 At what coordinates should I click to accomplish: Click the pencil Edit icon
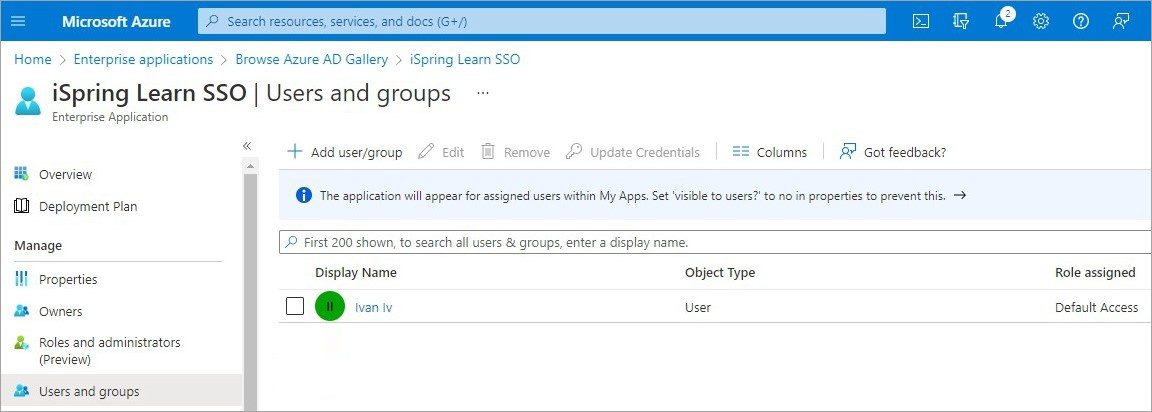426,151
